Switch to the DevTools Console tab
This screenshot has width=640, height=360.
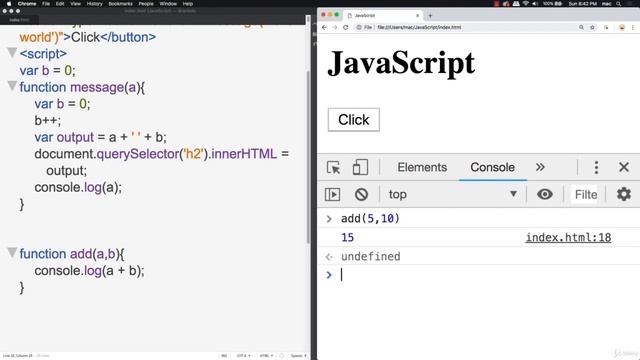(x=492, y=167)
